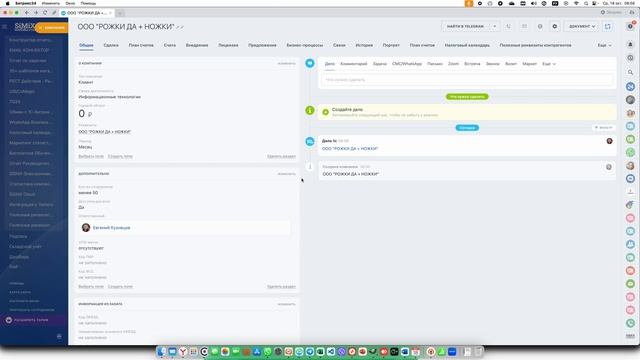This screenshot has width=640, height=360.
Task: Open the Налоговый календарь tab
Action: coord(467,45)
